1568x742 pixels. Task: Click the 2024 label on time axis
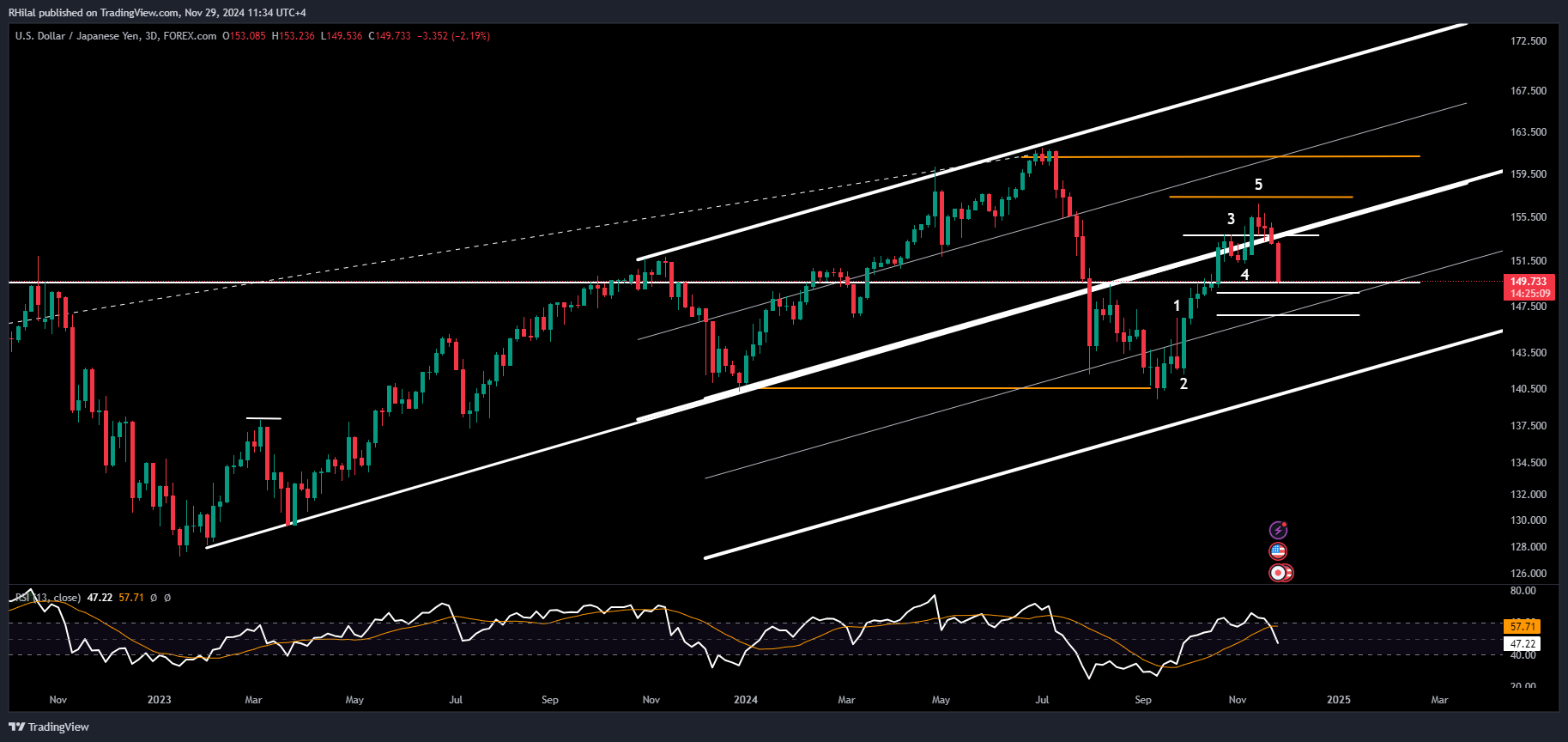point(746,700)
